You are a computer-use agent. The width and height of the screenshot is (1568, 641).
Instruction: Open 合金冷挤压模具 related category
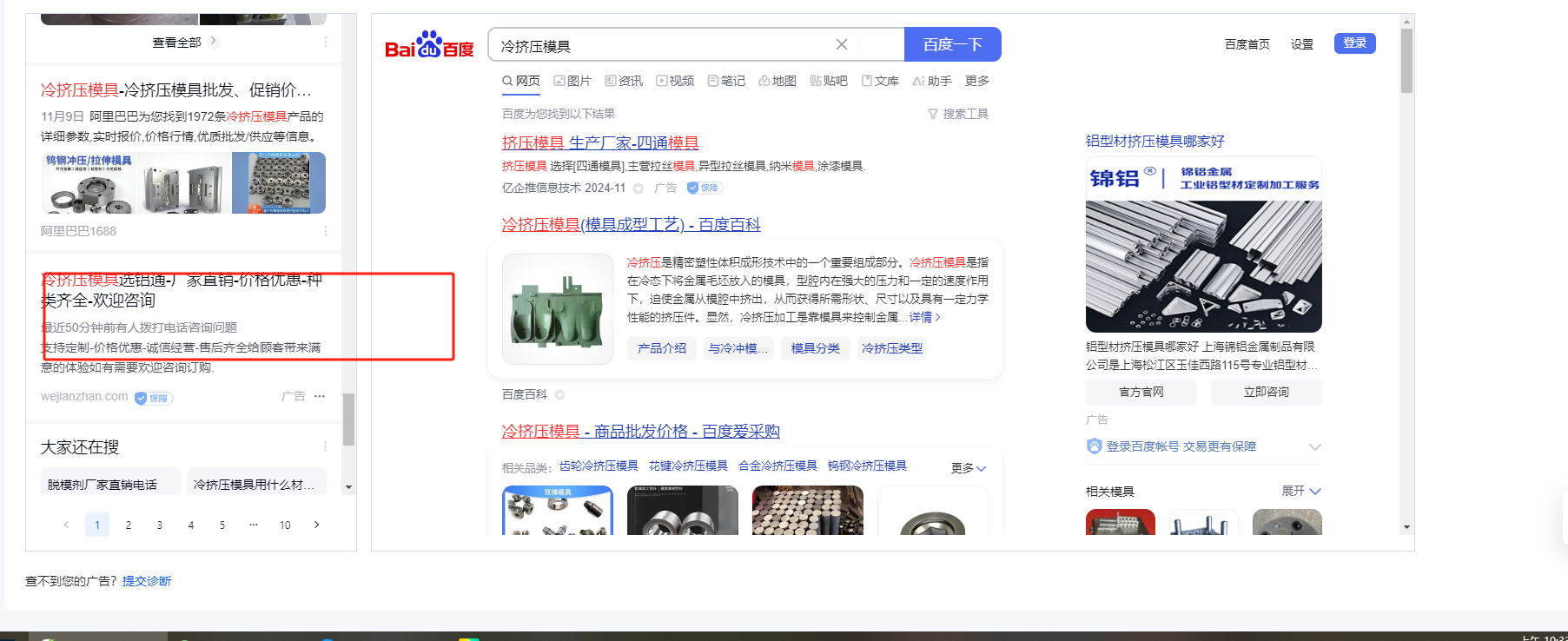(x=777, y=466)
